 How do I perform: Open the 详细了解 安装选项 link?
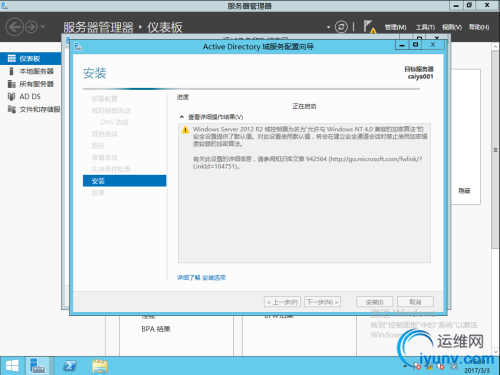[x=201, y=277]
